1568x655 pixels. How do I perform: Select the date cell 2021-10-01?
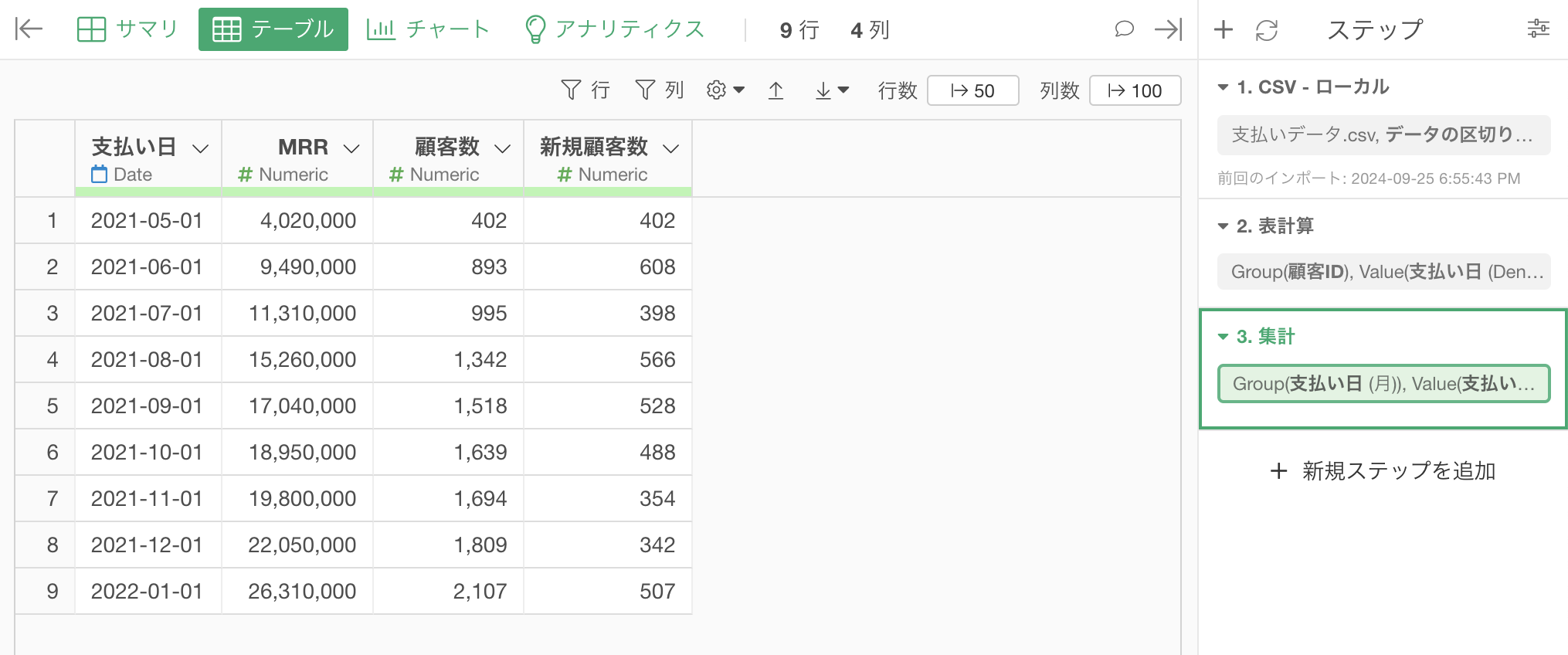(148, 452)
